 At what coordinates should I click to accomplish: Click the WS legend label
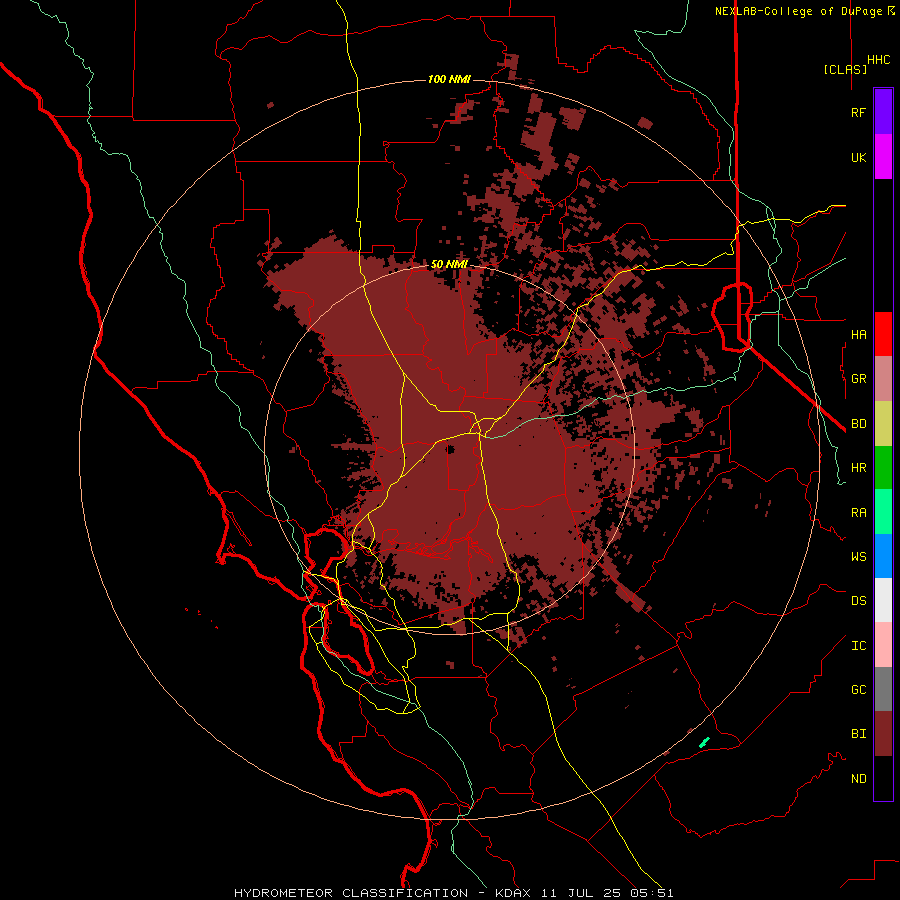(x=858, y=556)
